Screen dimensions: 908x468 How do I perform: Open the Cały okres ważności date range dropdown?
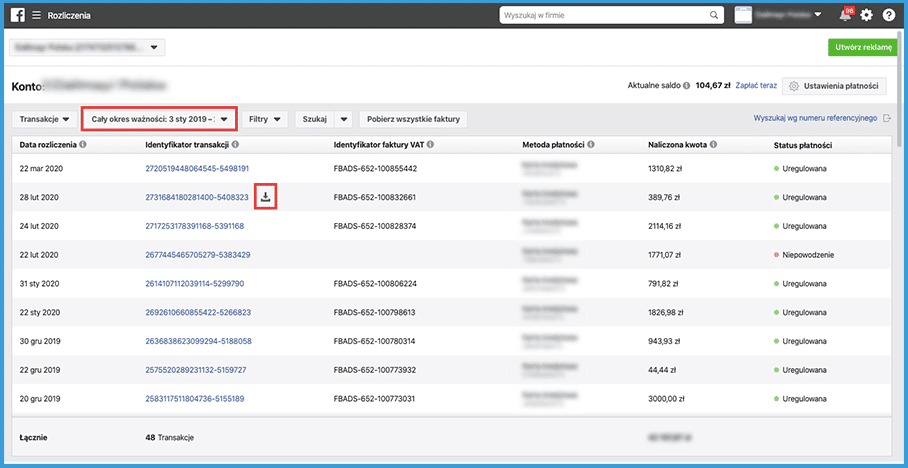click(159, 119)
